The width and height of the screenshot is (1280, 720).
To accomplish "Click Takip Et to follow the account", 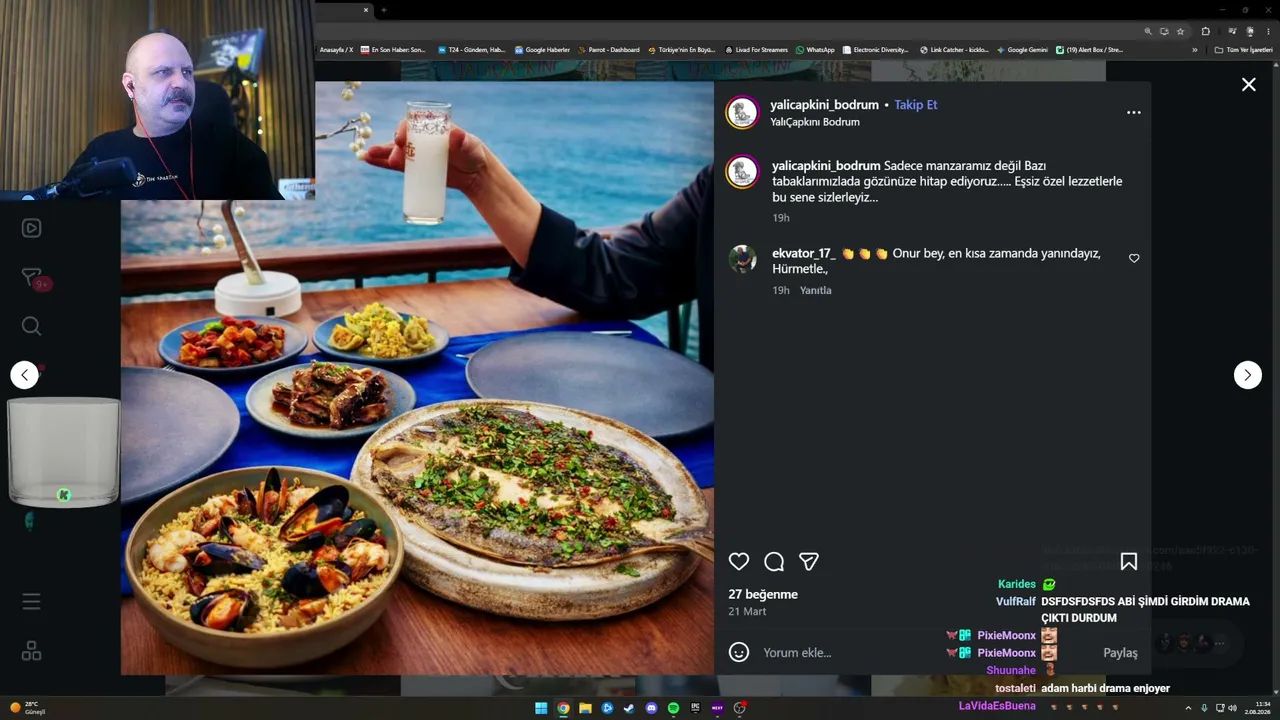I will click(x=916, y=104).
